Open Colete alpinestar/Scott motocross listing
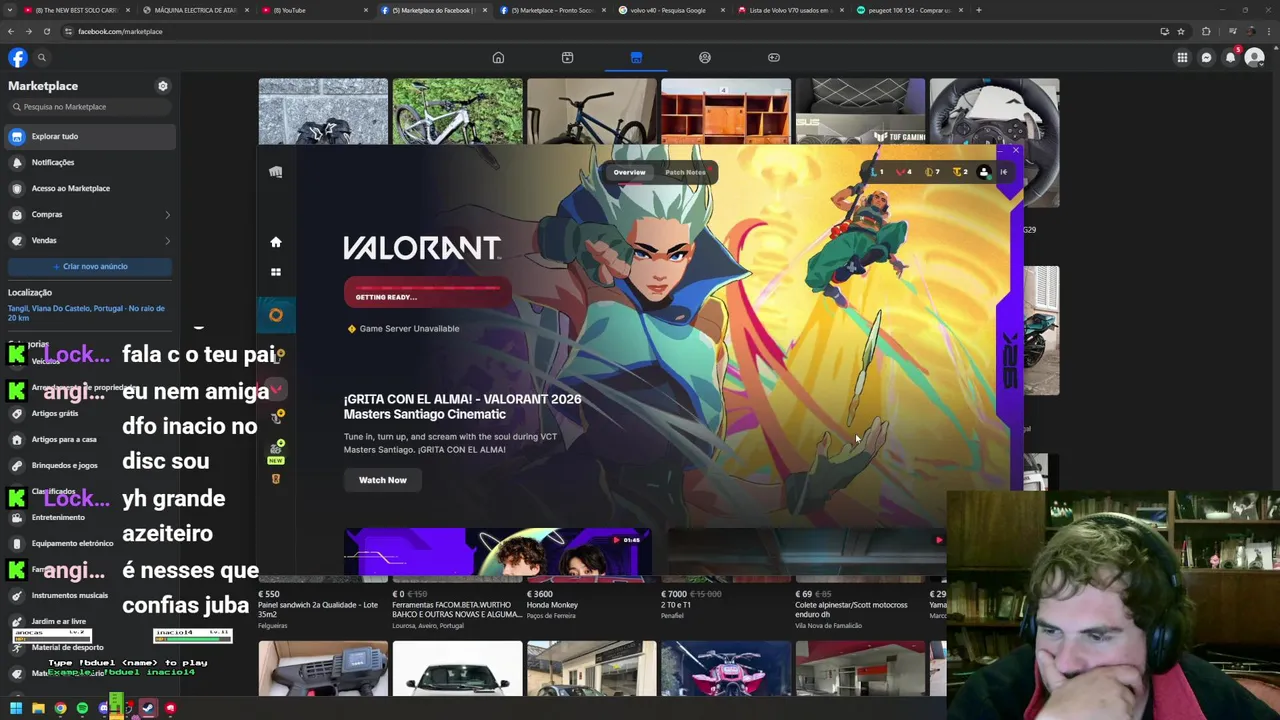Screen dimensions: 1280x720 [851, 608]
